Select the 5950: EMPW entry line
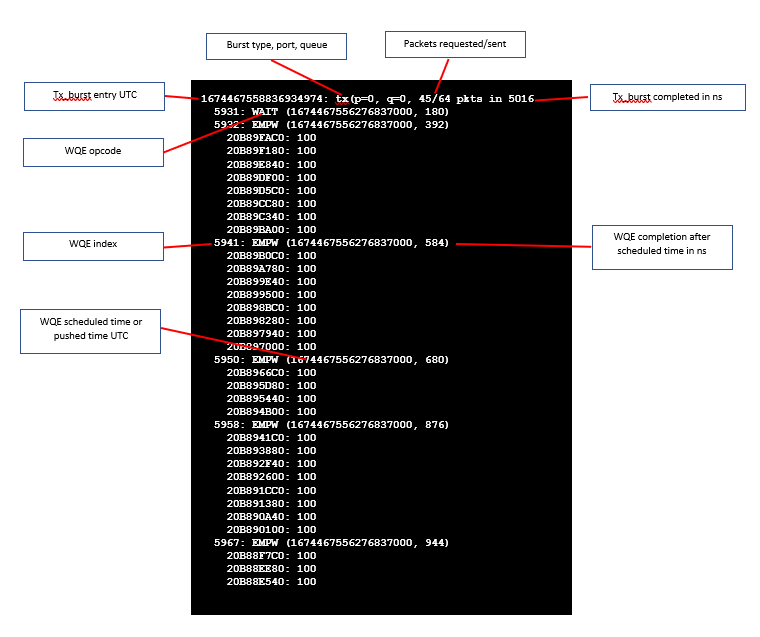760x637 pixels. tap(331, 359)
